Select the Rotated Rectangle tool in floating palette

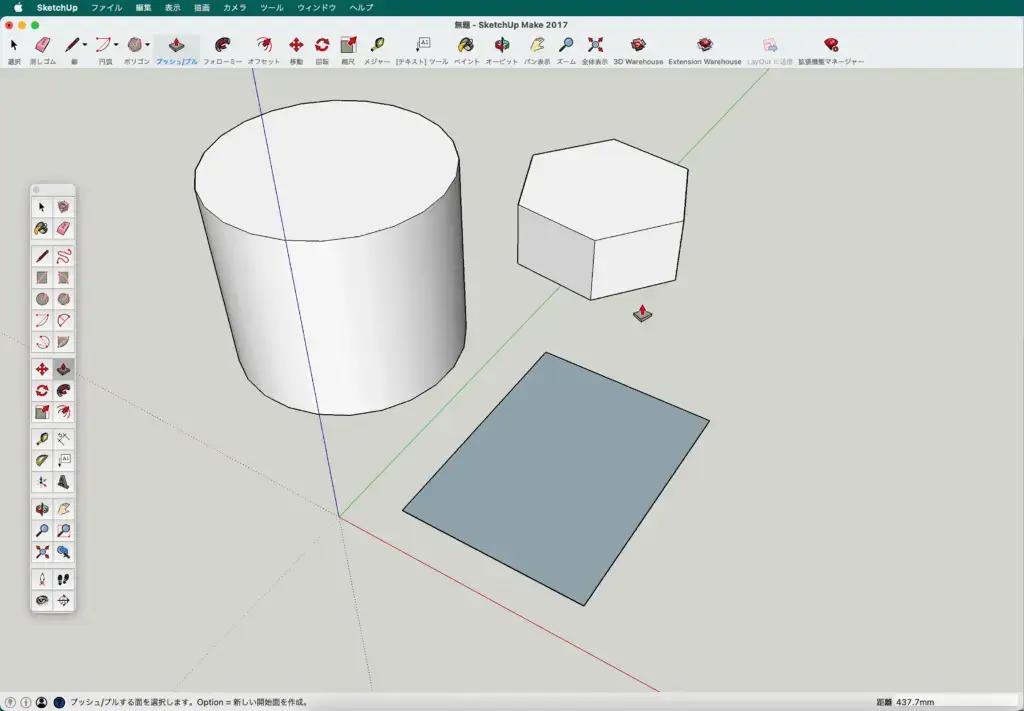(x=63, y=277)
